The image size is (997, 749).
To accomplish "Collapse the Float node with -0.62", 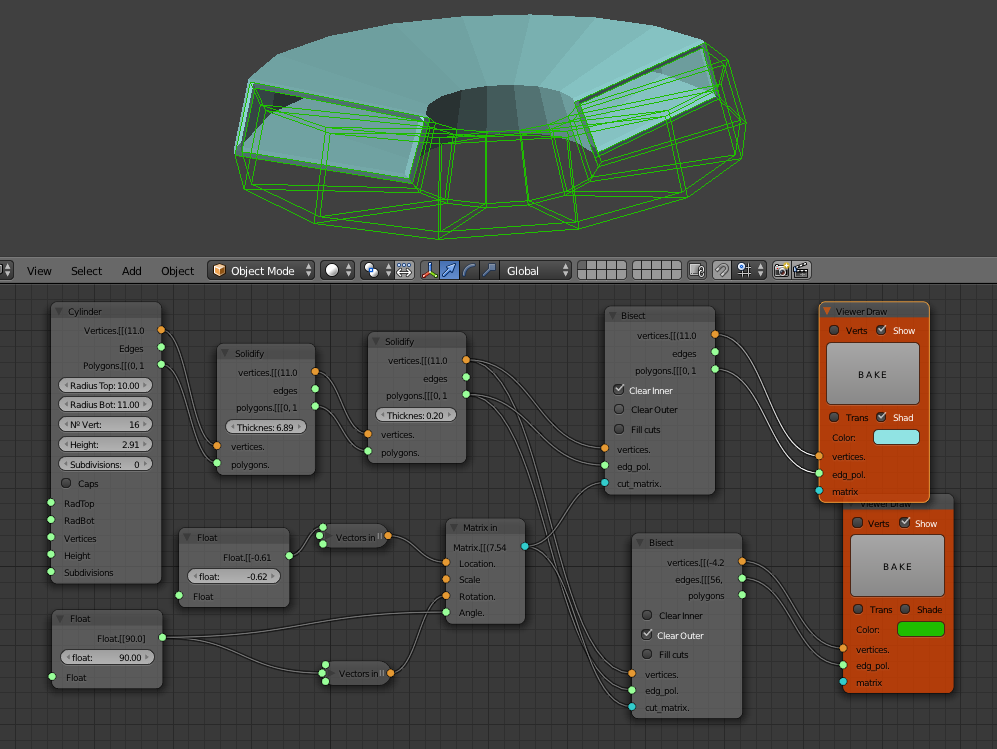I will click(x=187, y=537).
